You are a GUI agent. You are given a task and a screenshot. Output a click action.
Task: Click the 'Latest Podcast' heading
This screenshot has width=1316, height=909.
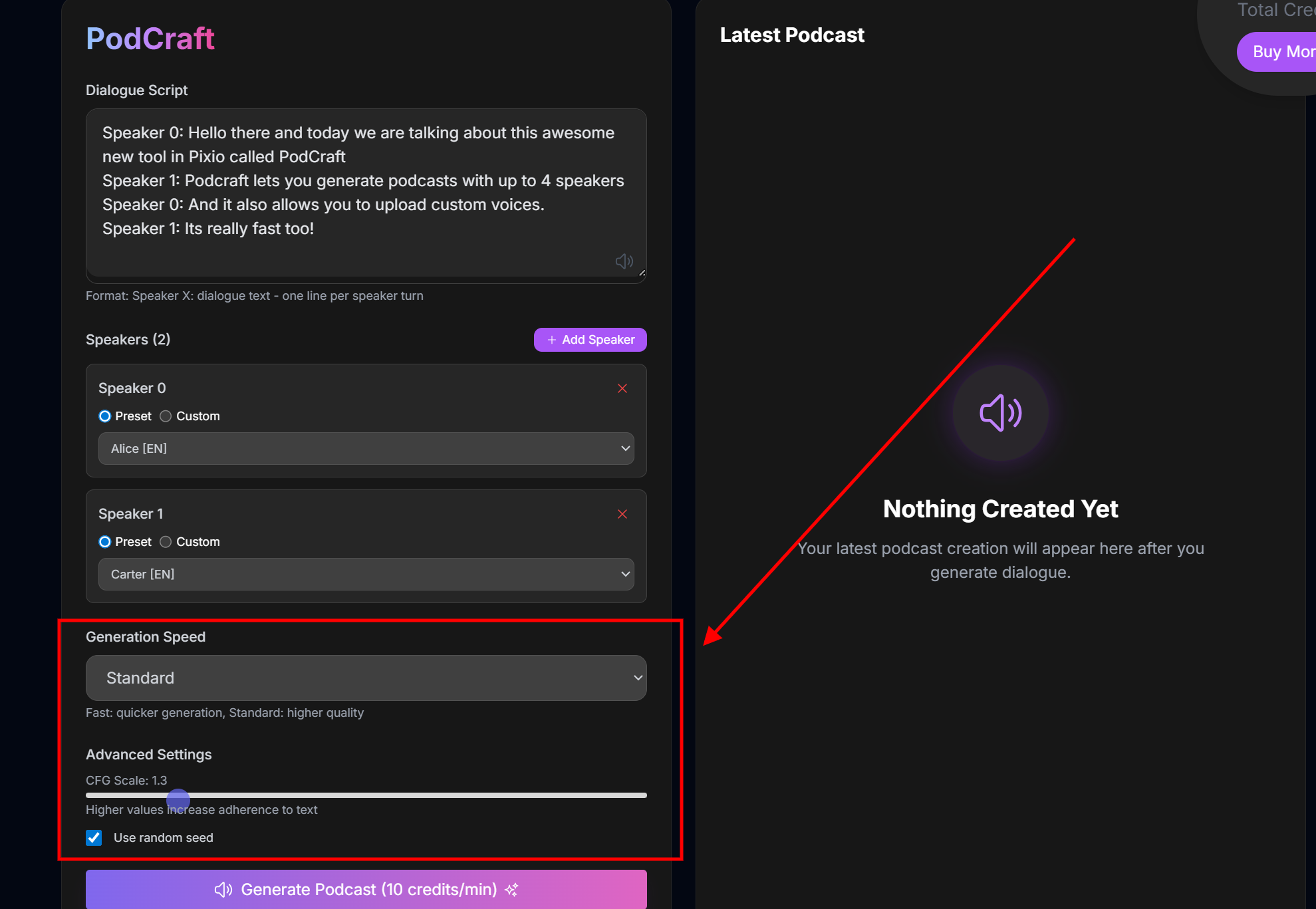pyautogui.click(x=792, y=35)
